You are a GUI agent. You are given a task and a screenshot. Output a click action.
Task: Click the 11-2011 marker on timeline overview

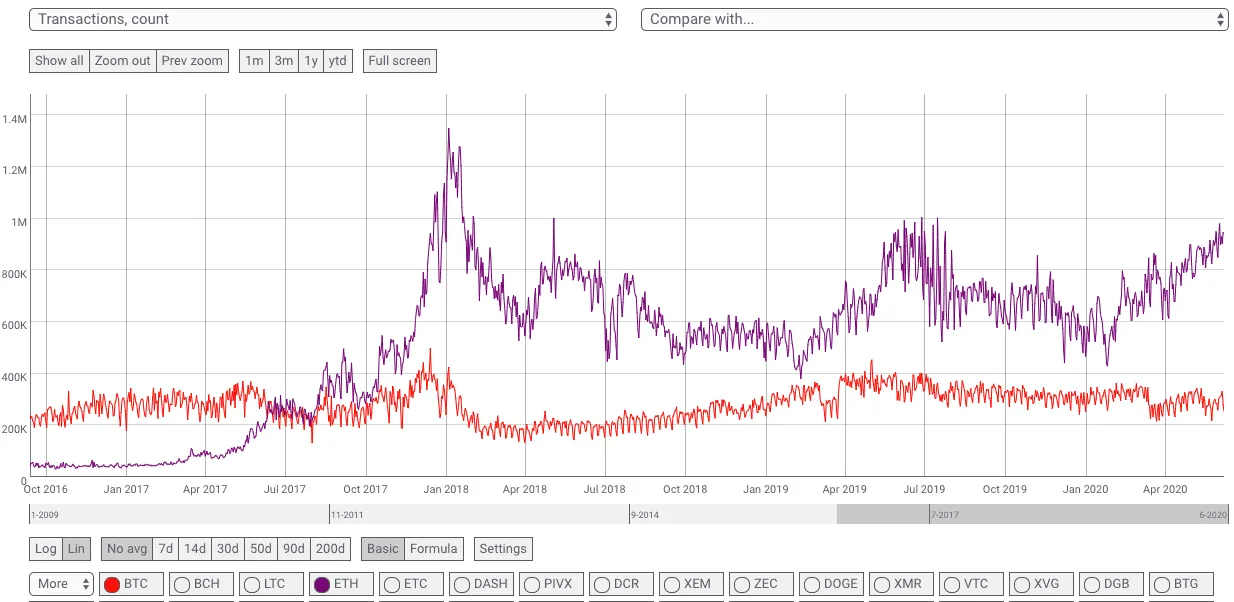(x=347, y=514)
